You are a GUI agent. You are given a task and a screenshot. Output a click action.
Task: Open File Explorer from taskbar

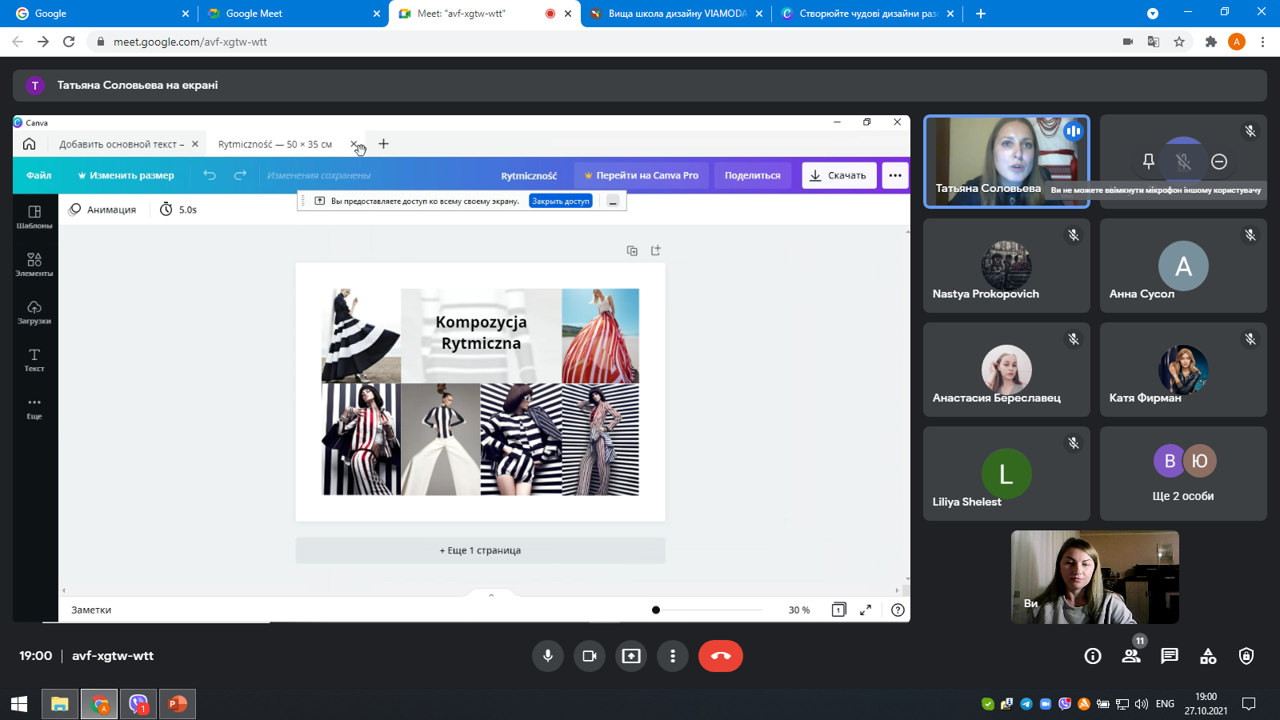(x=60, y=704)
